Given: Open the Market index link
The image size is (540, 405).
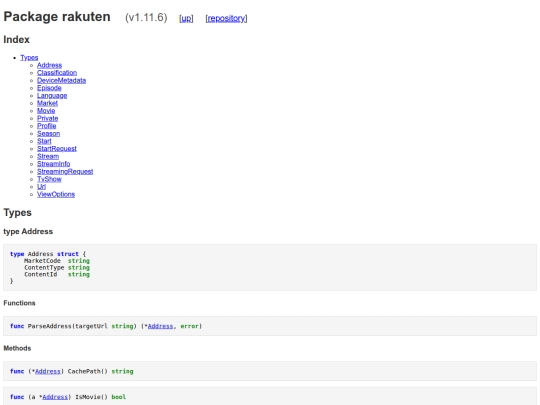Looking at the screenshot, I should [x=47, y=103].
